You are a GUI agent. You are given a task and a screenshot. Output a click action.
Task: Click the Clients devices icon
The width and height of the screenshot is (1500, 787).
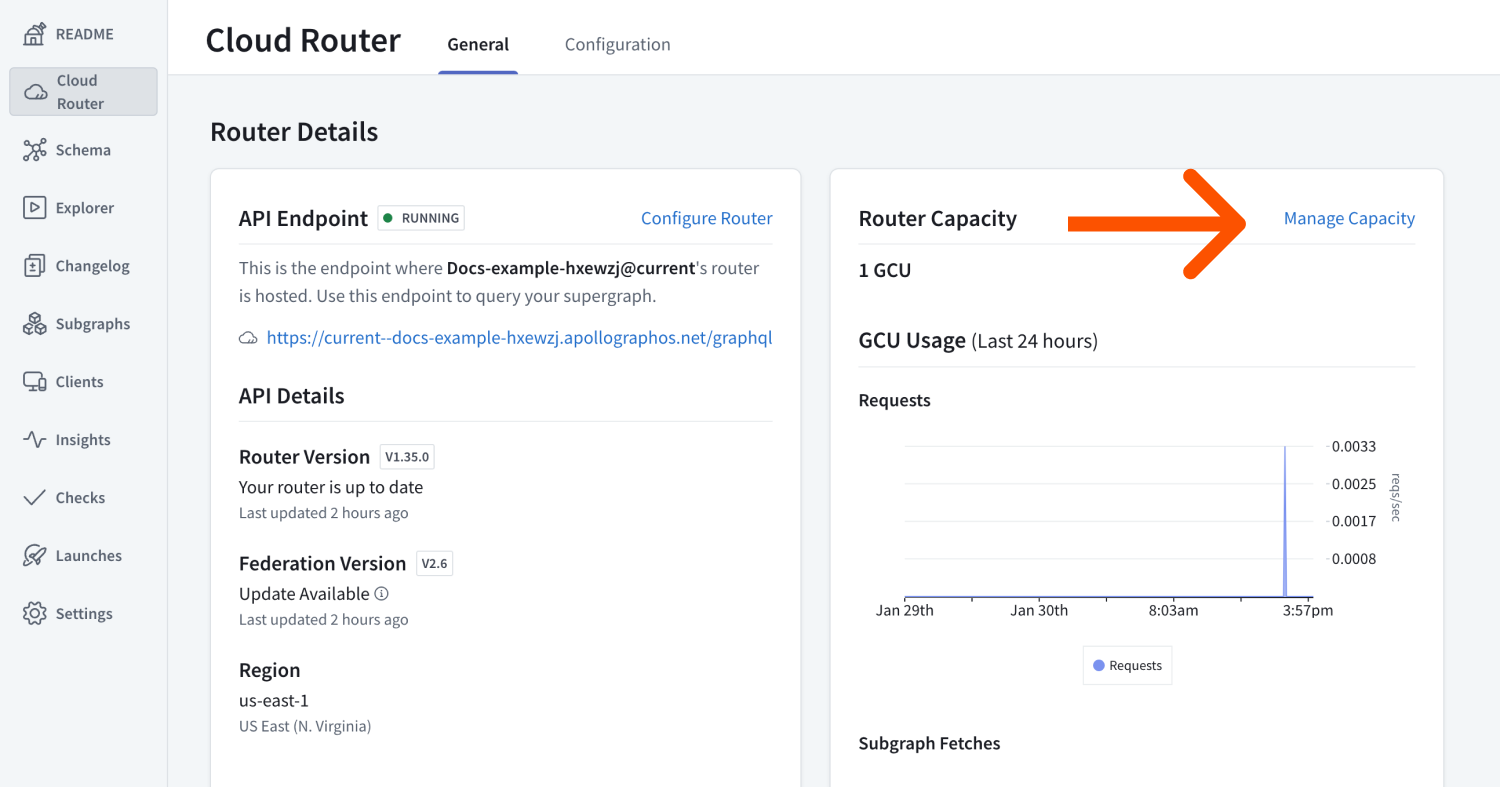click(35, 382)
